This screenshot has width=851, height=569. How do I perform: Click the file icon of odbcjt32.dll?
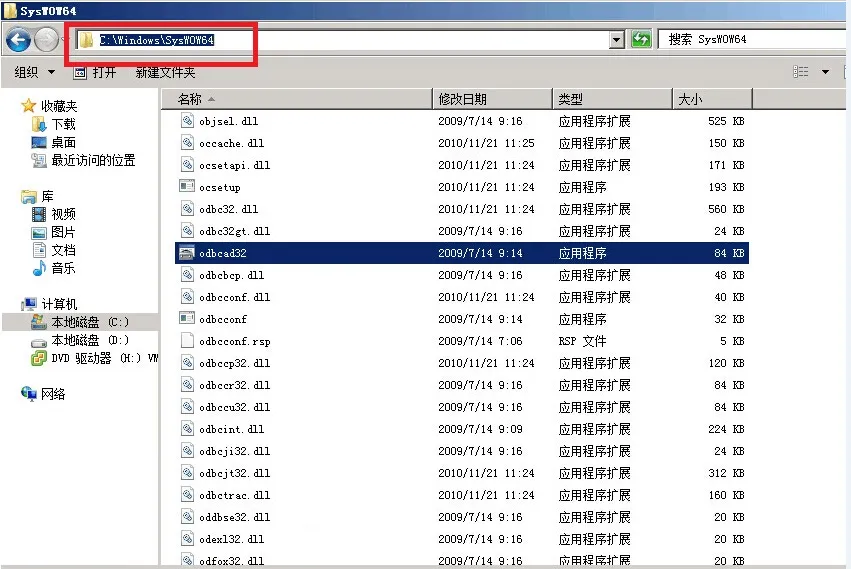(x=187, y=472)
